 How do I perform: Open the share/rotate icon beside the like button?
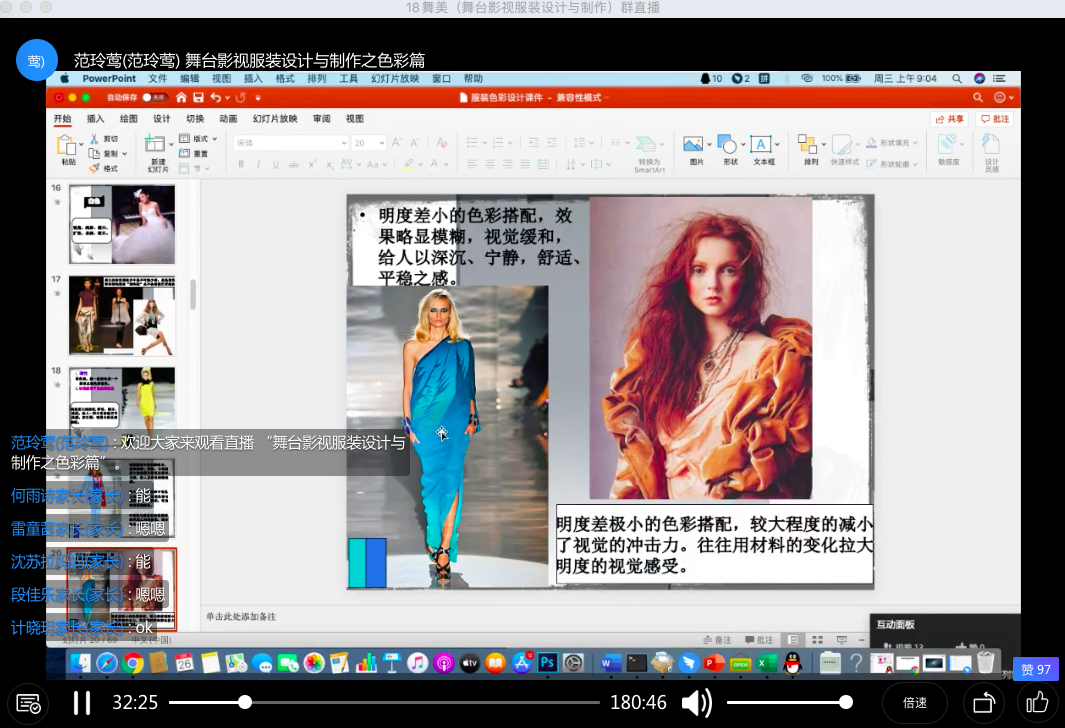pyautogui.click(x=982, y=703)
